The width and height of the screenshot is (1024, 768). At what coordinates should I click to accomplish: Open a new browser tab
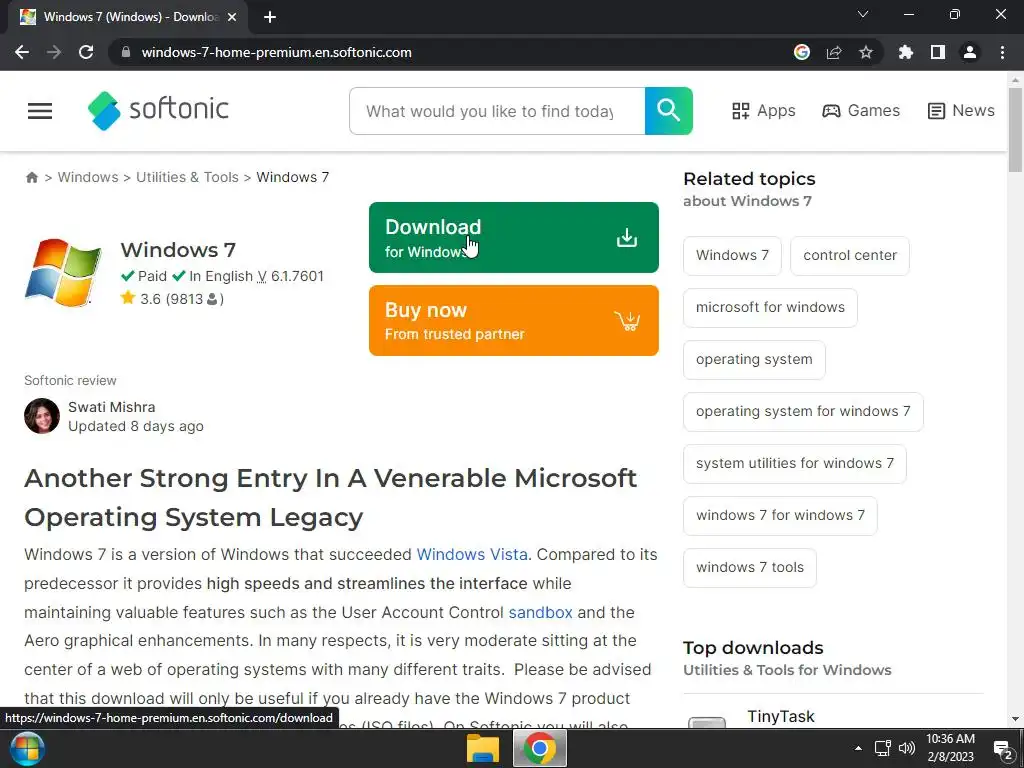pos(270,18)
